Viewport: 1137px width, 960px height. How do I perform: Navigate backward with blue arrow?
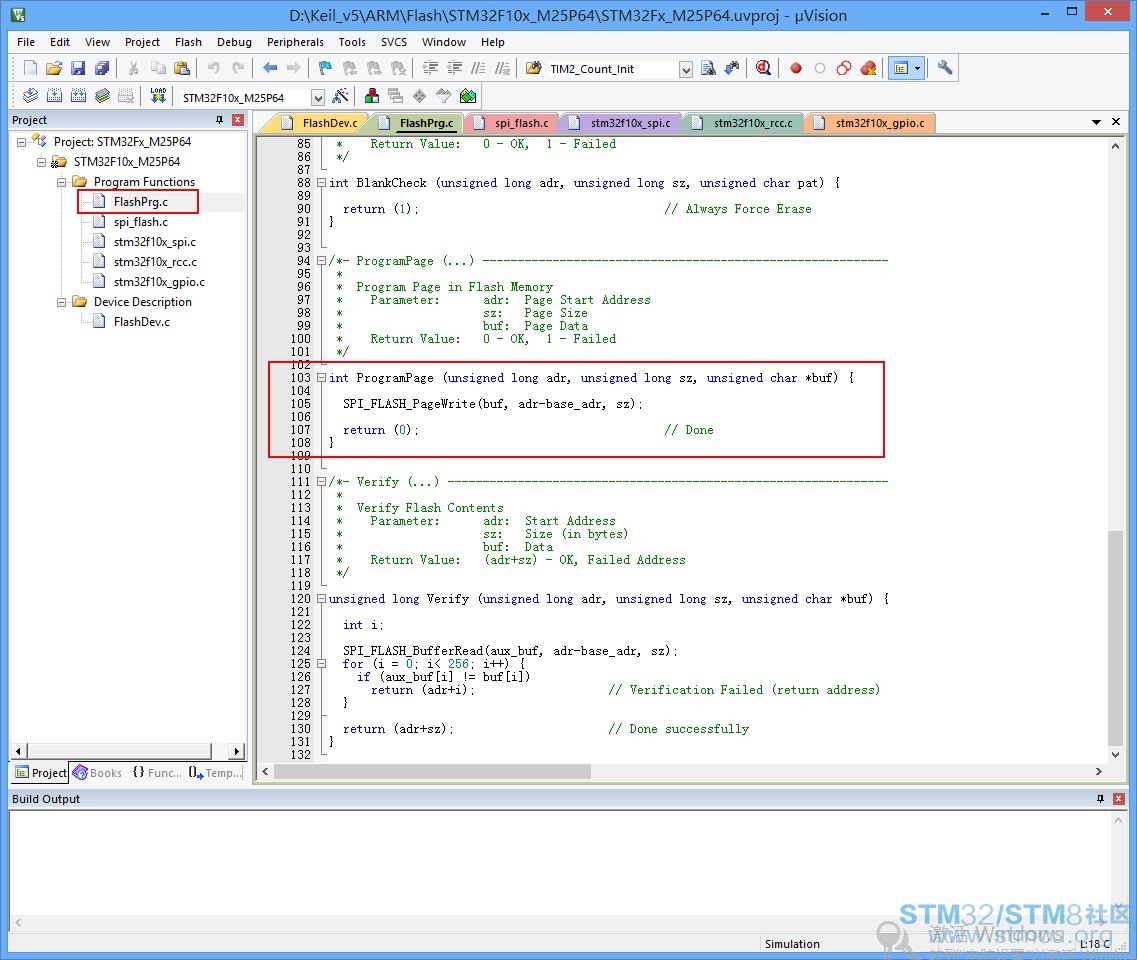[x=270, y=68]
